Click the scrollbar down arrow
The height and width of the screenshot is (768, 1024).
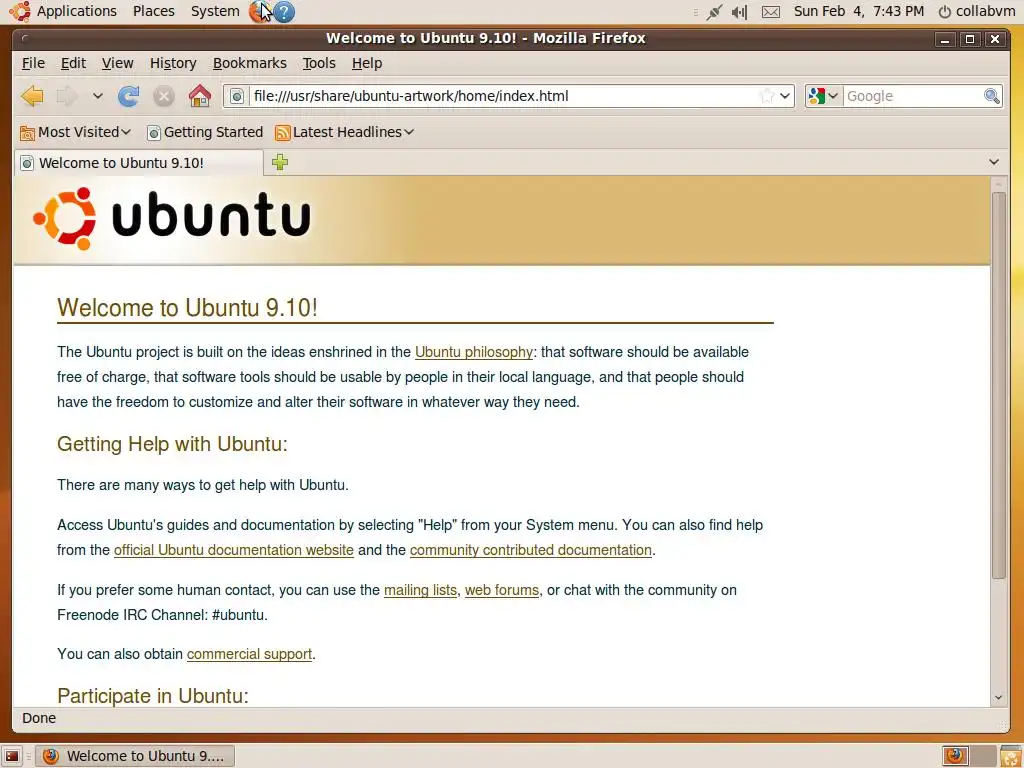pyautogui.click(x=999, y=697)
